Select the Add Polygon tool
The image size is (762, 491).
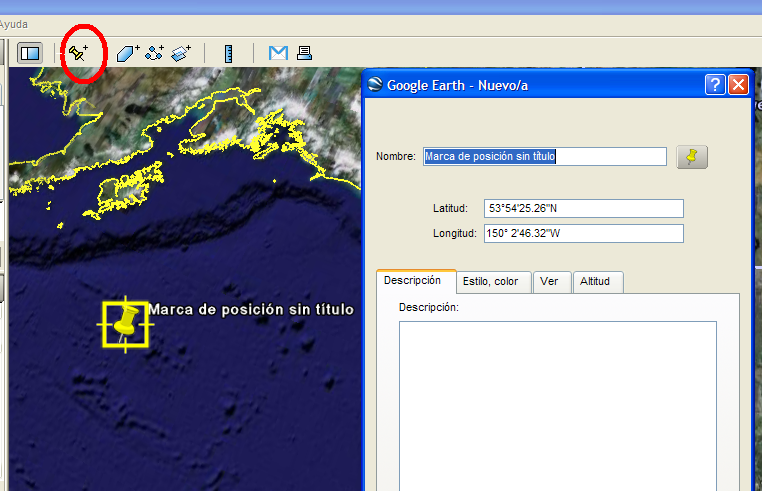pyautogui.click(x=128, y=53)
